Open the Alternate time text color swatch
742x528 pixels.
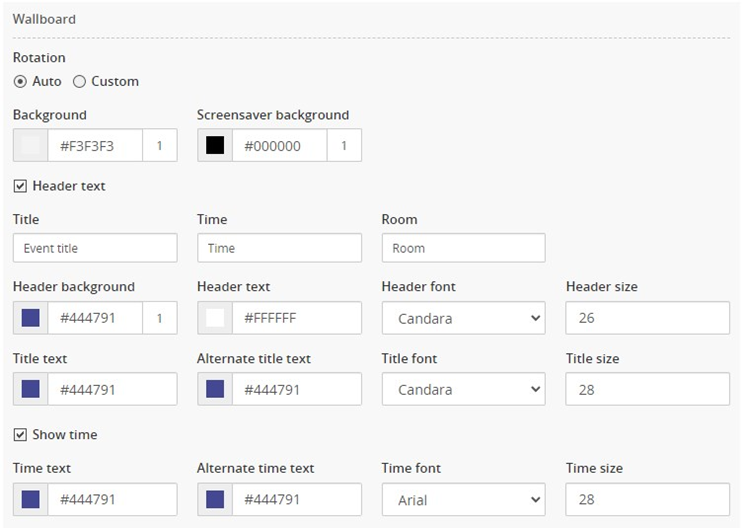click(215, 499)
